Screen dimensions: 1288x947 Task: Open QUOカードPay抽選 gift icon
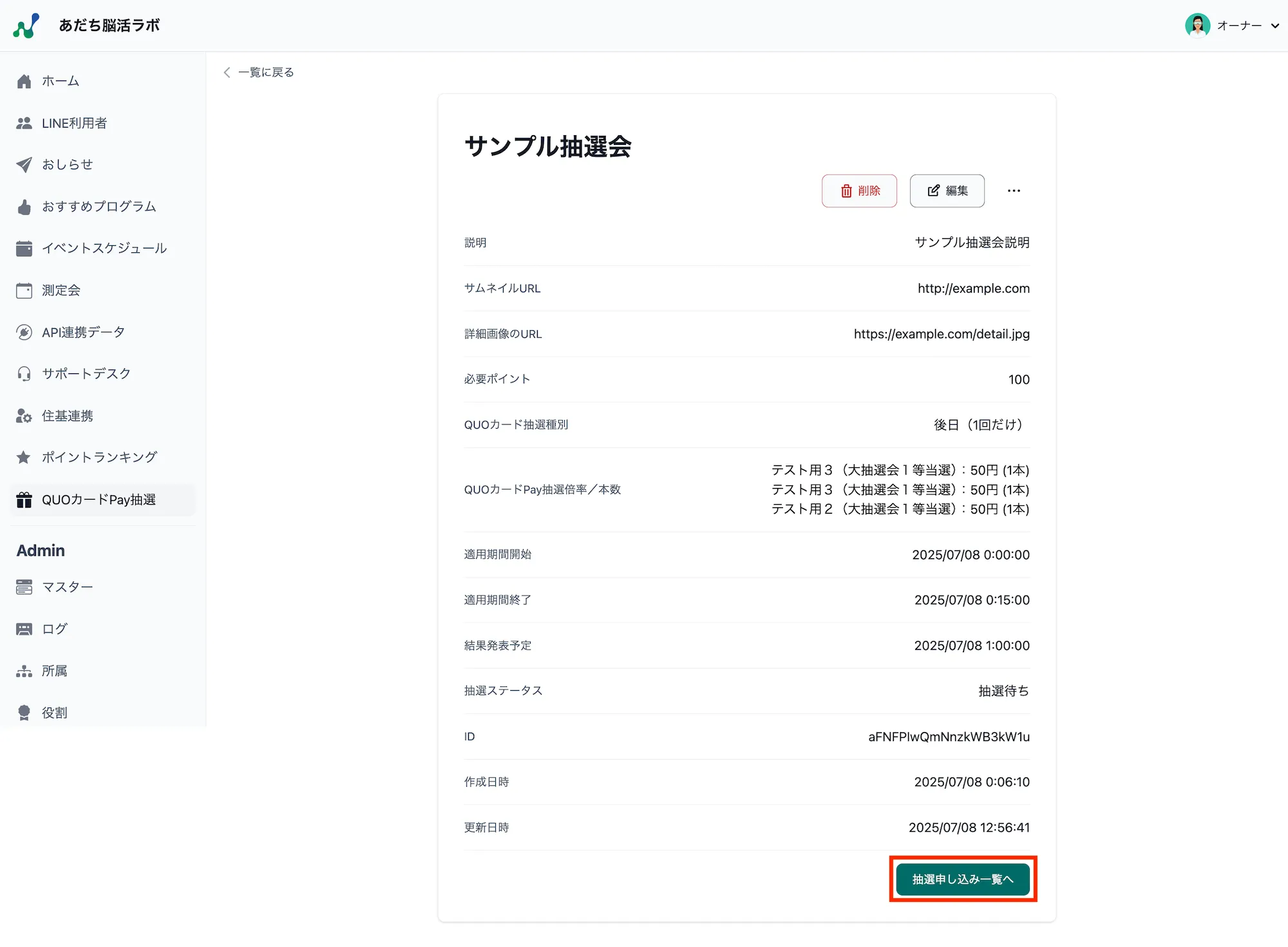(24, 500)
